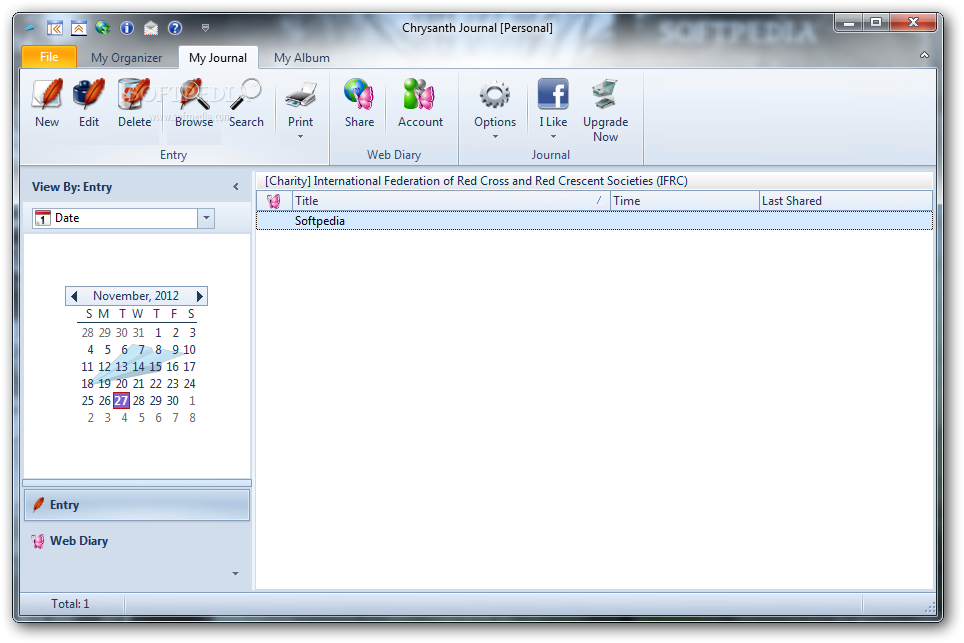Image resolution: width=964 pixels, height=643 pixels.
Task: Click the I Like Facebook icon
Action: [553, 94]
